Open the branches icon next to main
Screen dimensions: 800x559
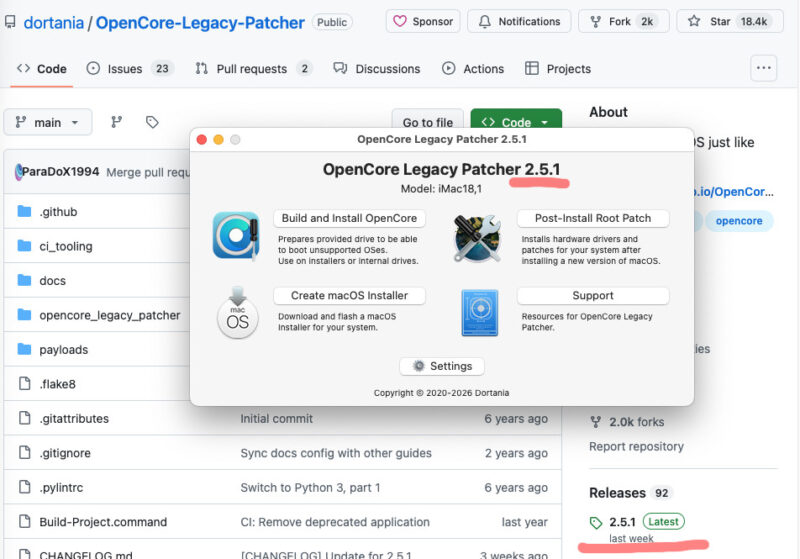[x=116, y=122]
